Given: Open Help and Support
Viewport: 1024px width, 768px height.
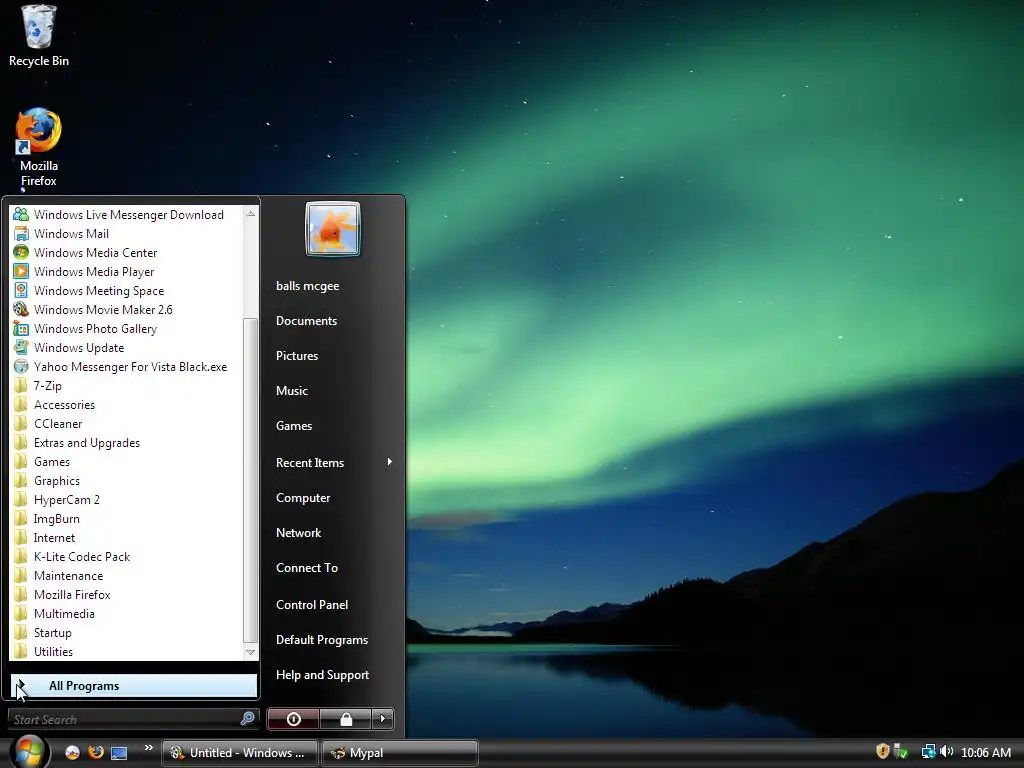Looking at the screenshot, I should pyautogui.click(x=323, y=674).
